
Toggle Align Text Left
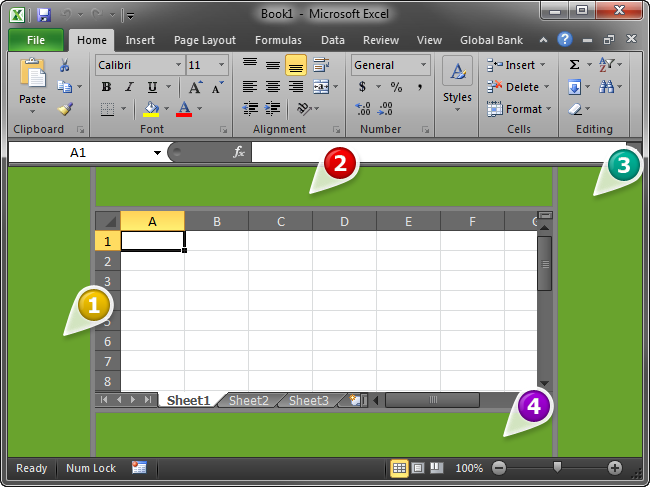[250, 87]
